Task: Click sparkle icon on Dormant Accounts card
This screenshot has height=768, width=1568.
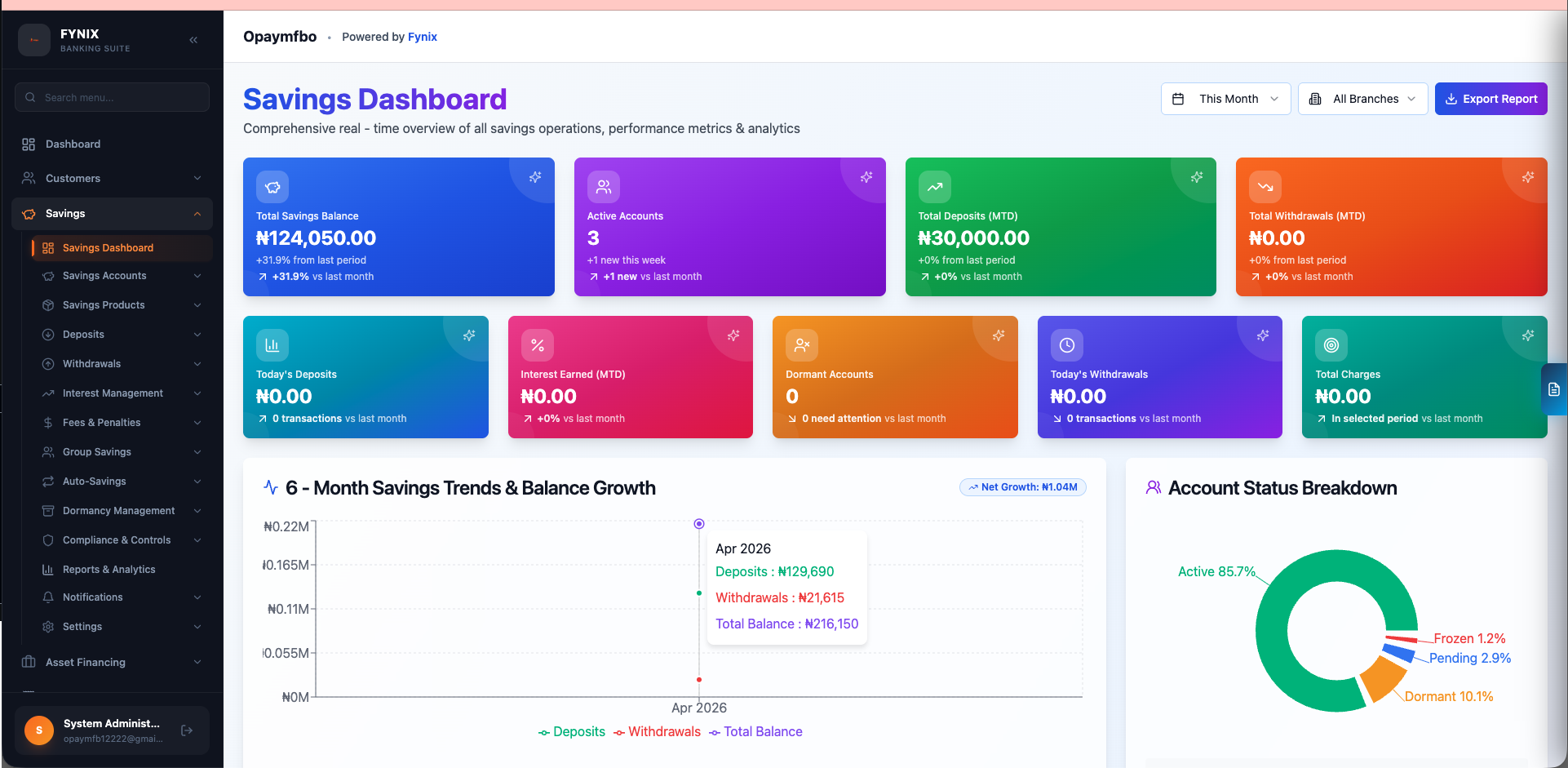Action: point(999,335)
